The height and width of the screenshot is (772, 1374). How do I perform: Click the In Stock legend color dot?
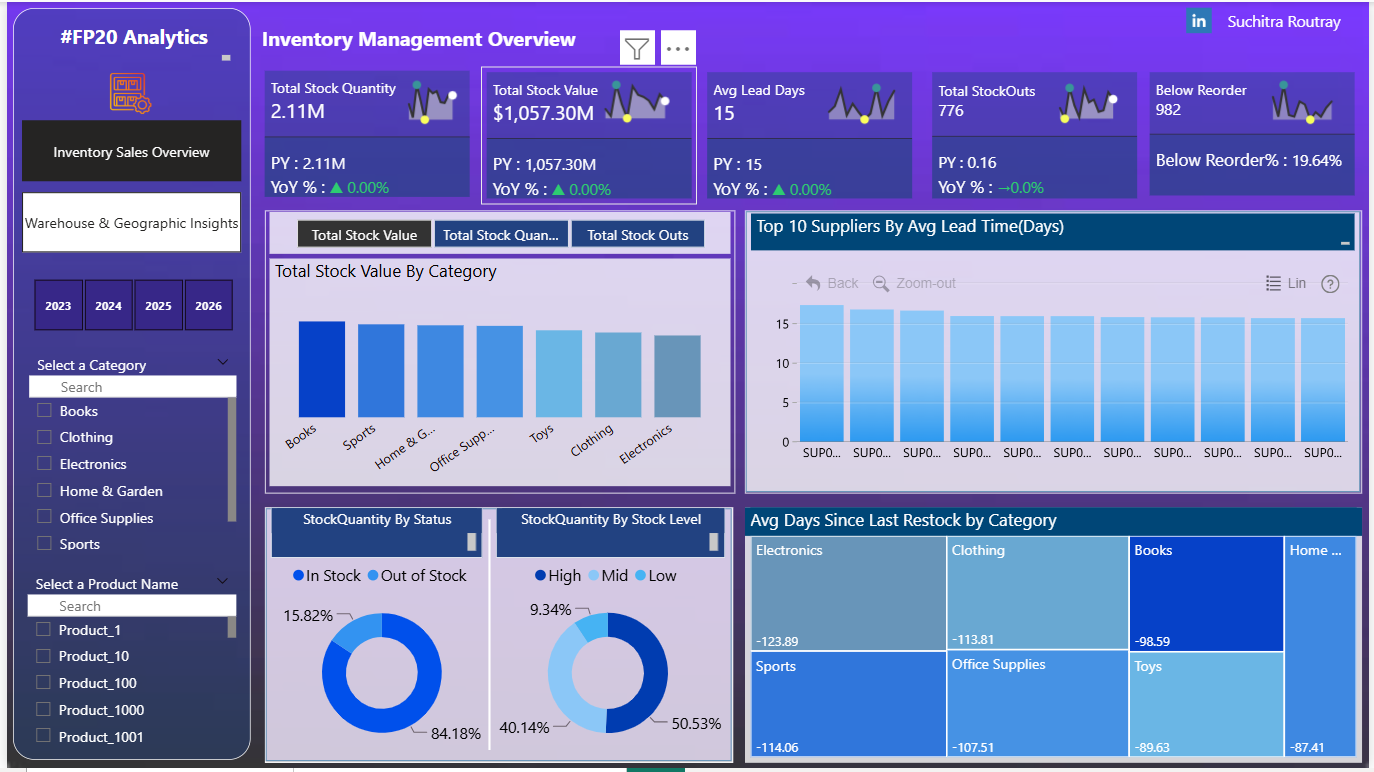pos(298,576)
